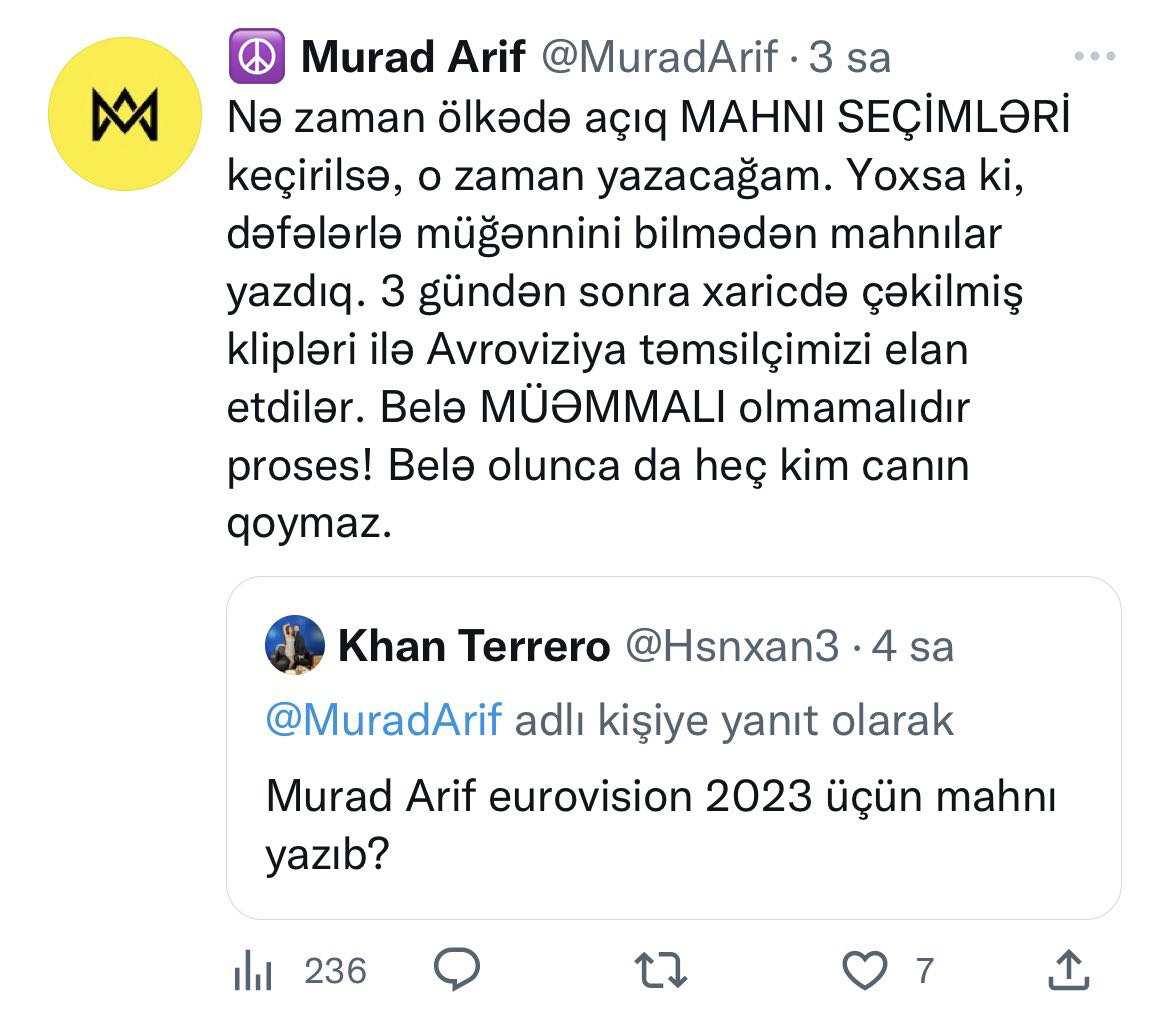Click the @Hsnxan3 username handle
This screenshot has height=1026, width=1170.
(732, 647)
